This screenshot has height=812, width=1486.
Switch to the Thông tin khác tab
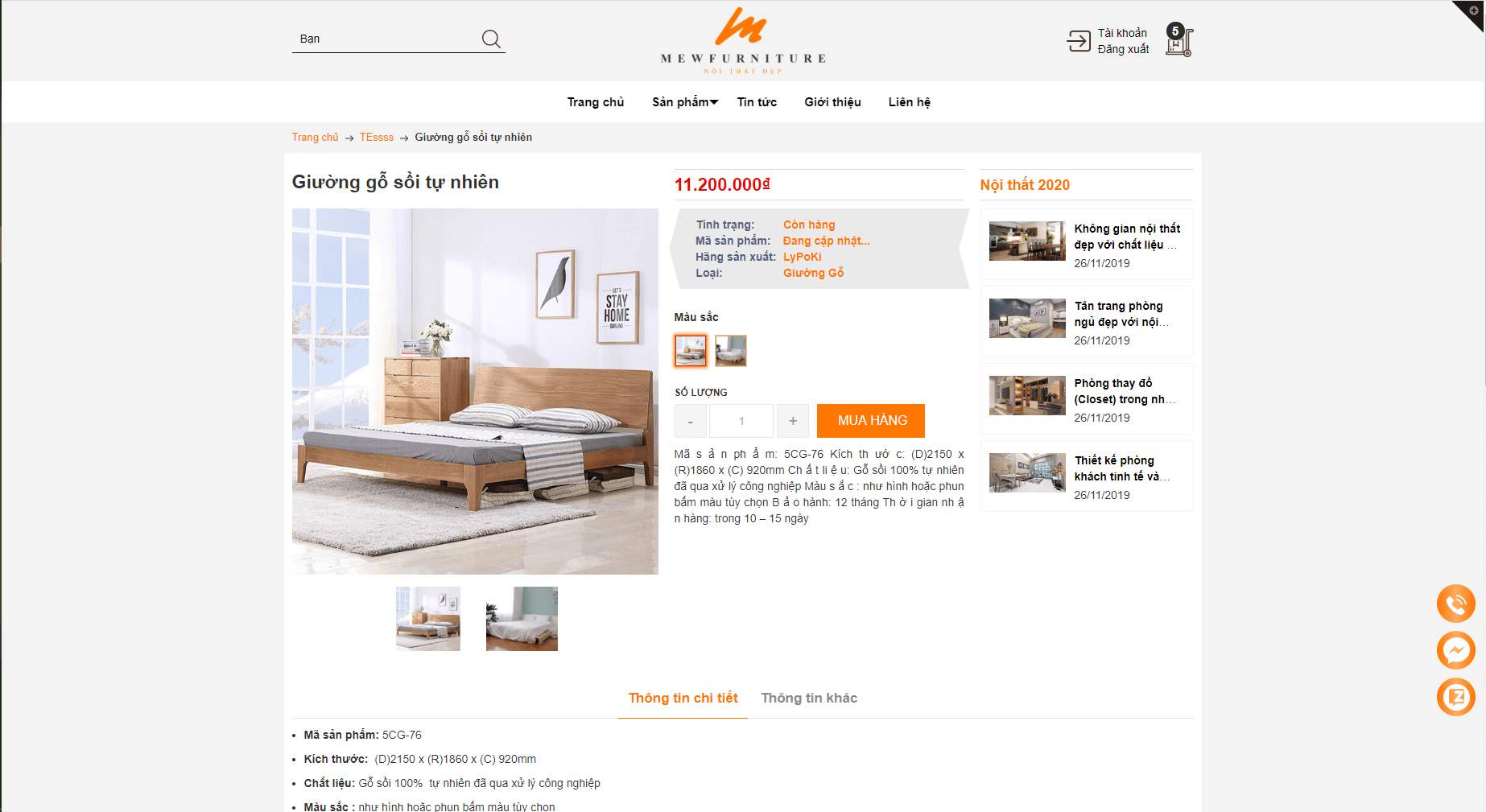tap(809, 698)
